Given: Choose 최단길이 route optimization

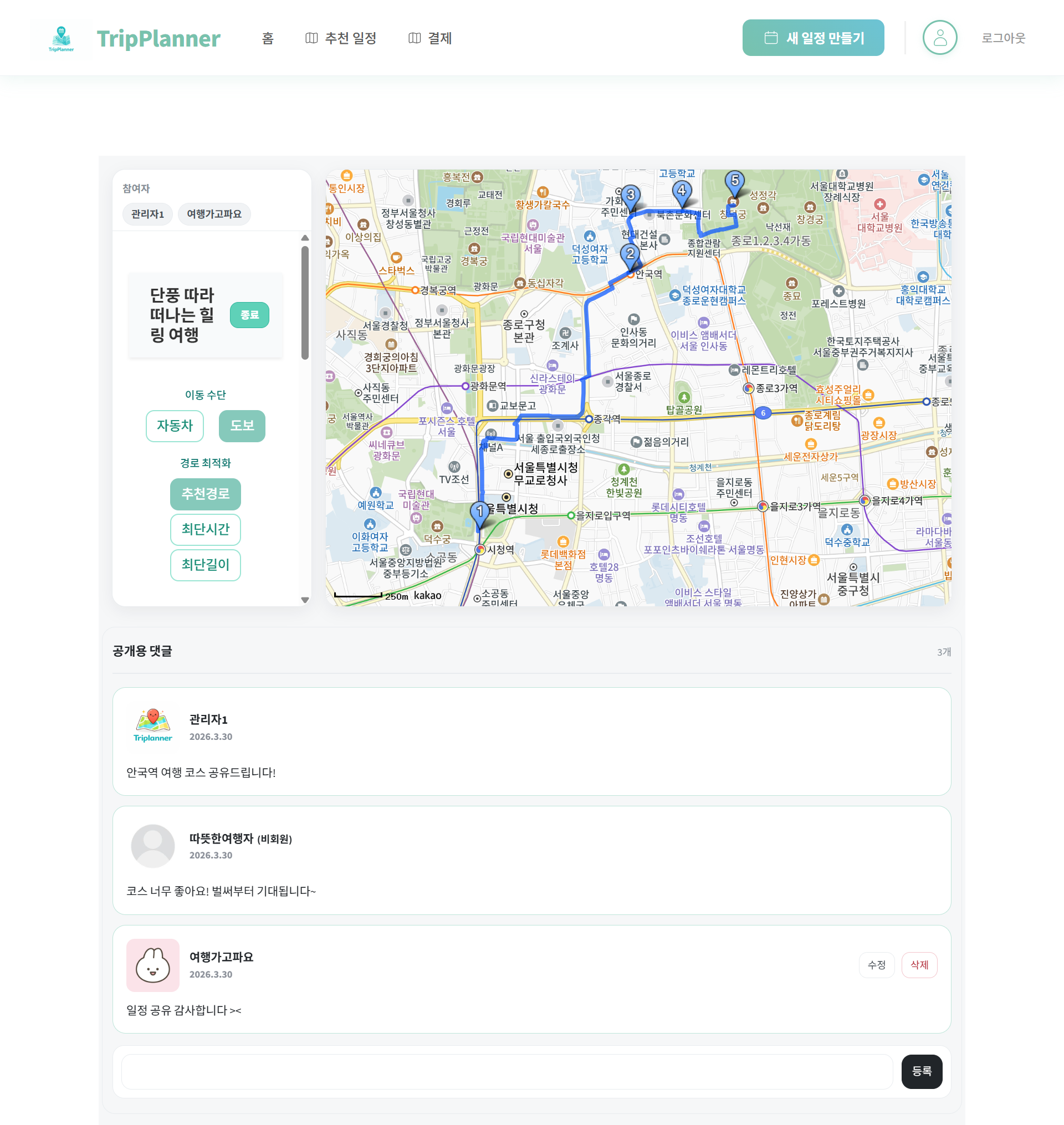Looking at the screenshot, I should 205,564.
